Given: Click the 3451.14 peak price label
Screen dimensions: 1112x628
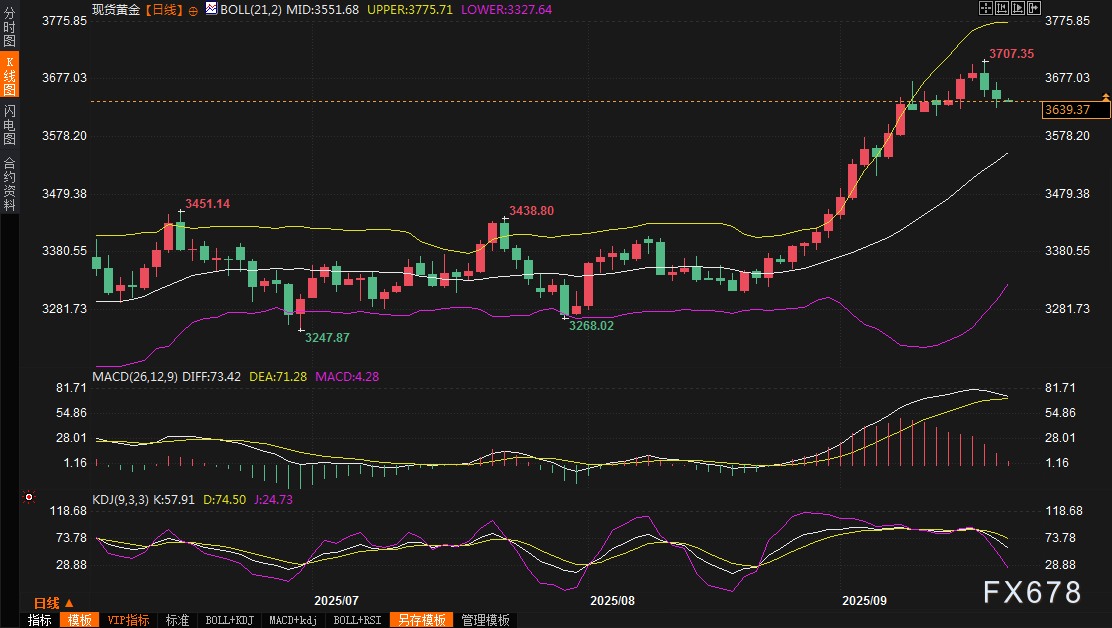Looking at the screenshot, I should click(x=207, y=204).
